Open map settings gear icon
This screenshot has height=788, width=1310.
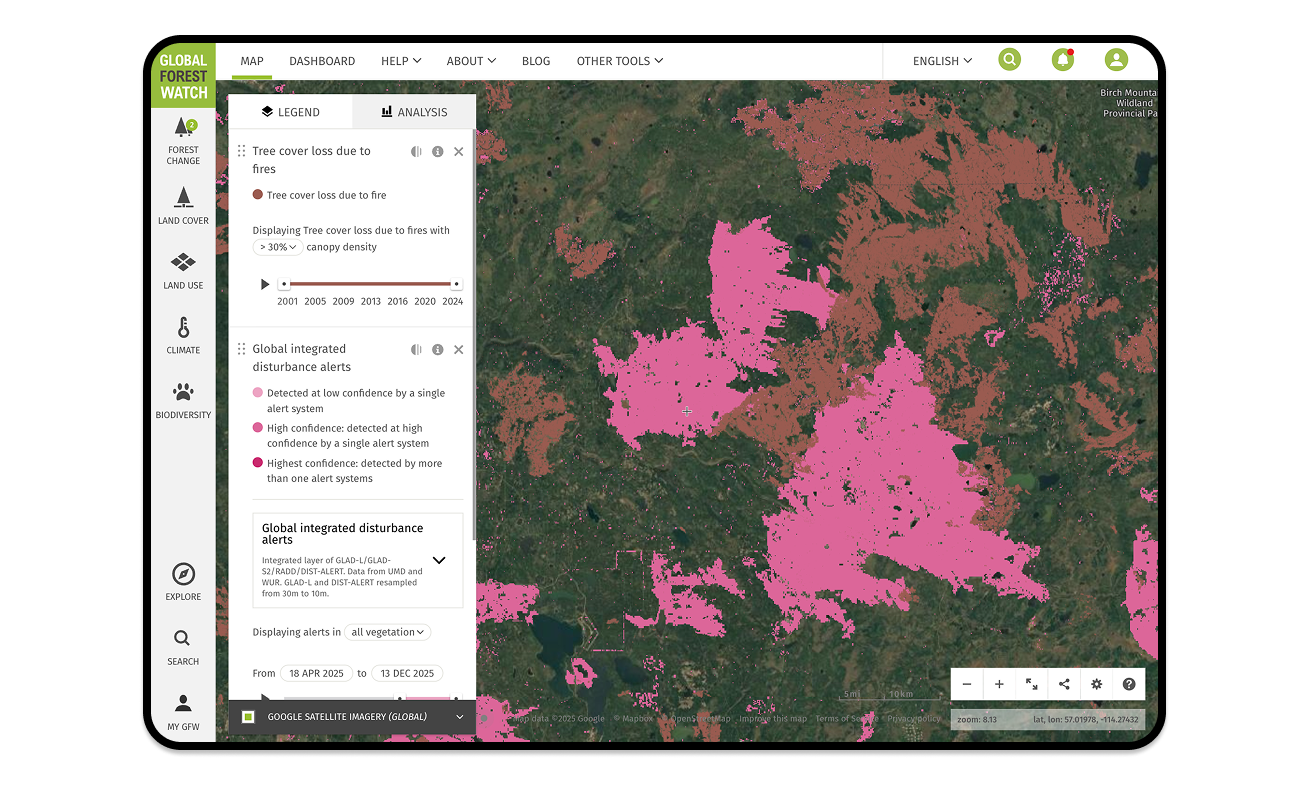click(1097, 684)
